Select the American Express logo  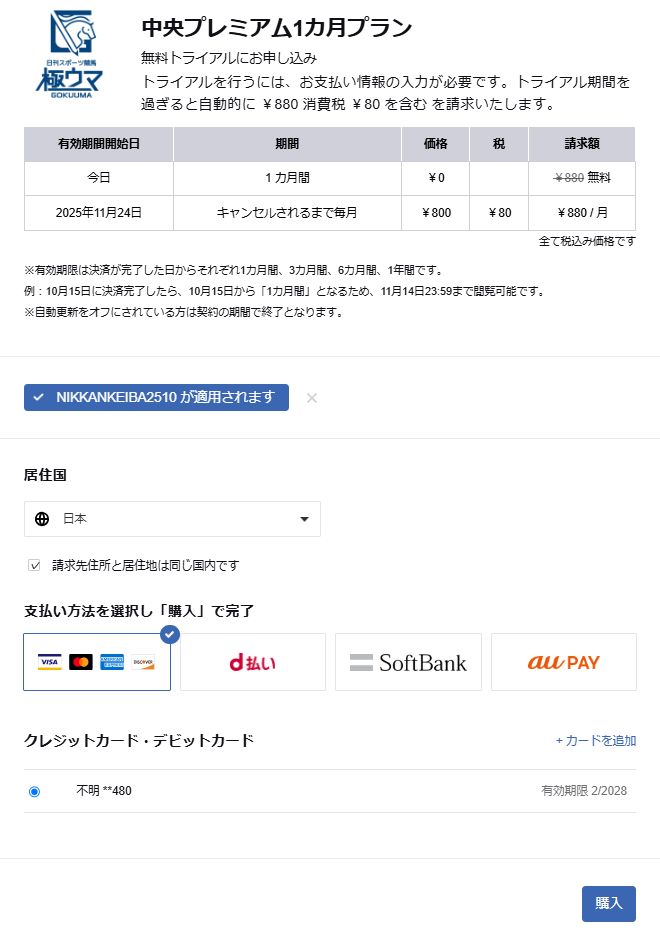(112, 662)
